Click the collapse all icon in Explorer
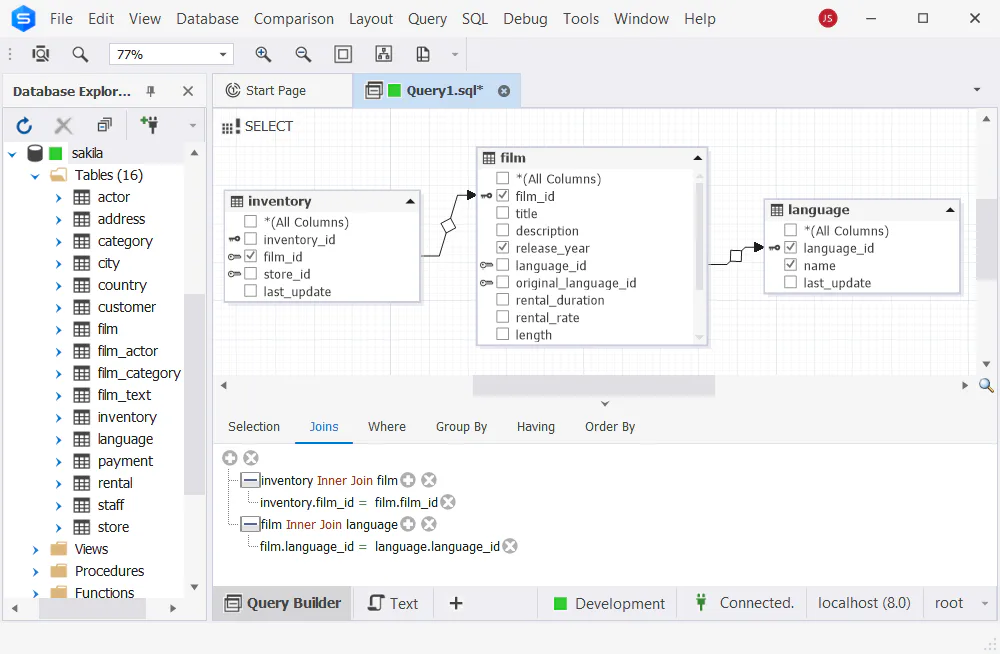This screenshot has height=654, width=1000. [104, 125]
